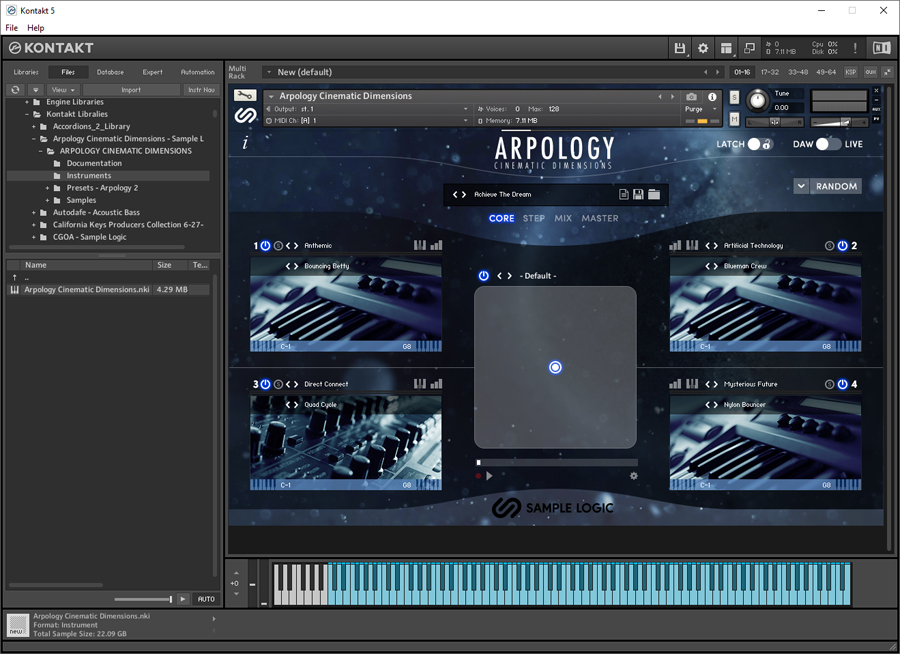
Task: Mute the instrument with the M button
Action: click(x=734, y=119)
